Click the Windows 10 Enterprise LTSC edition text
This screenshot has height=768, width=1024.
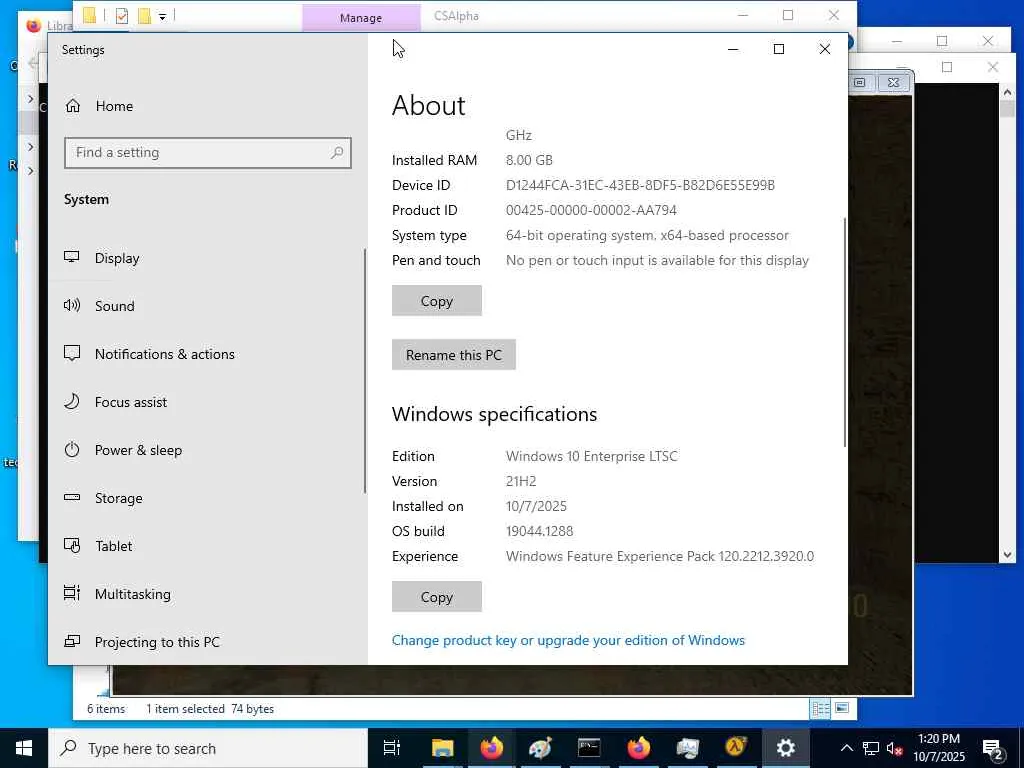[x=592, y=456]
